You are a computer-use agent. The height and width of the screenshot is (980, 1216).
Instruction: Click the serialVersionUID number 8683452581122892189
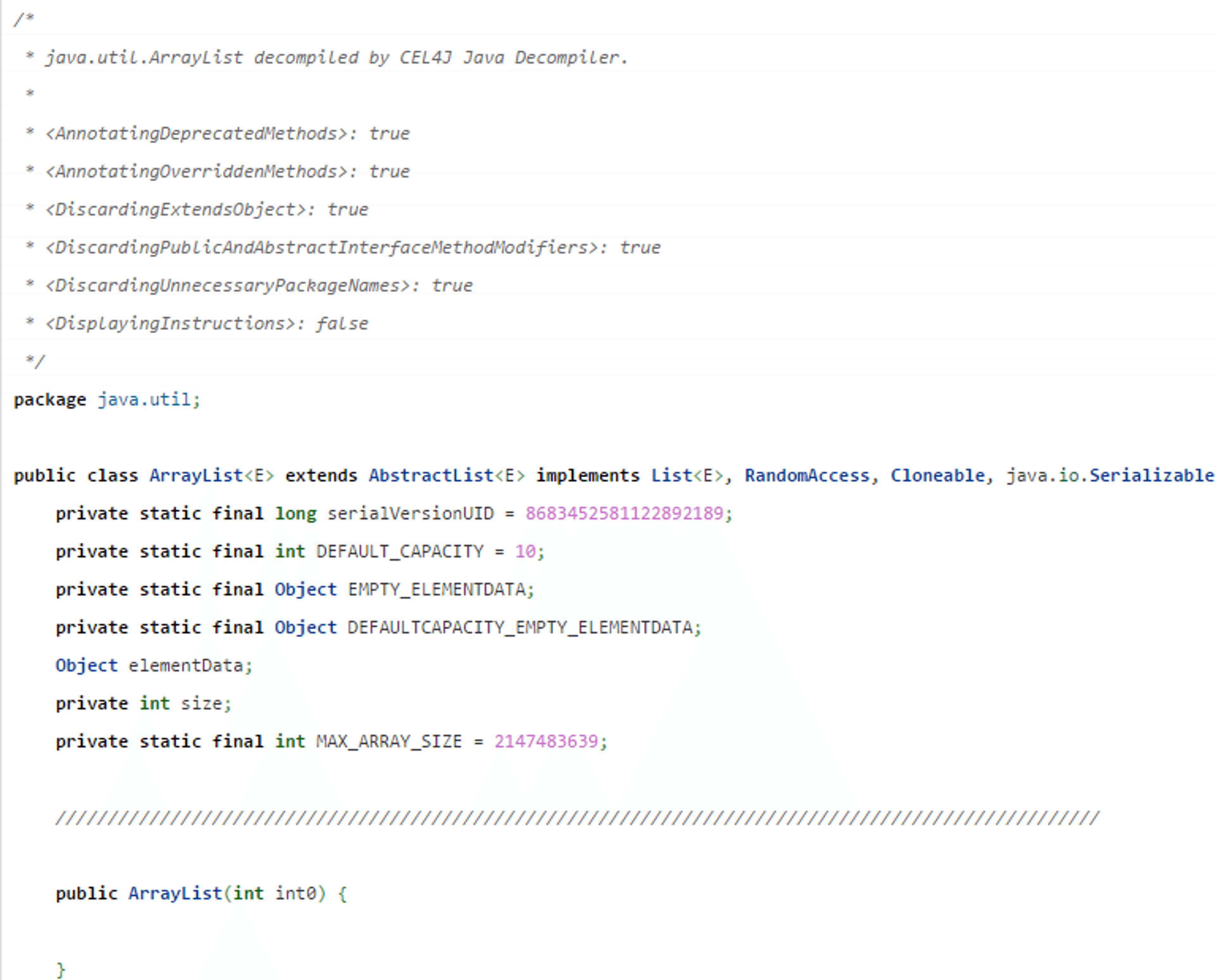coord(624,513)
